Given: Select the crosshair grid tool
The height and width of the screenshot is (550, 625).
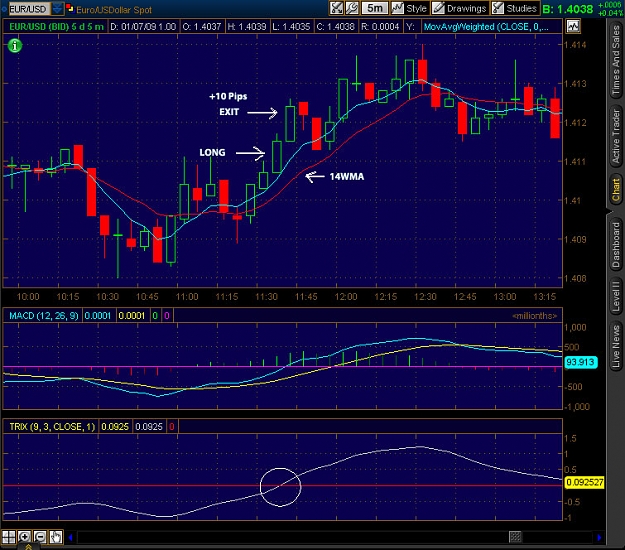Looking at the screenshot, I should [8, 537].
